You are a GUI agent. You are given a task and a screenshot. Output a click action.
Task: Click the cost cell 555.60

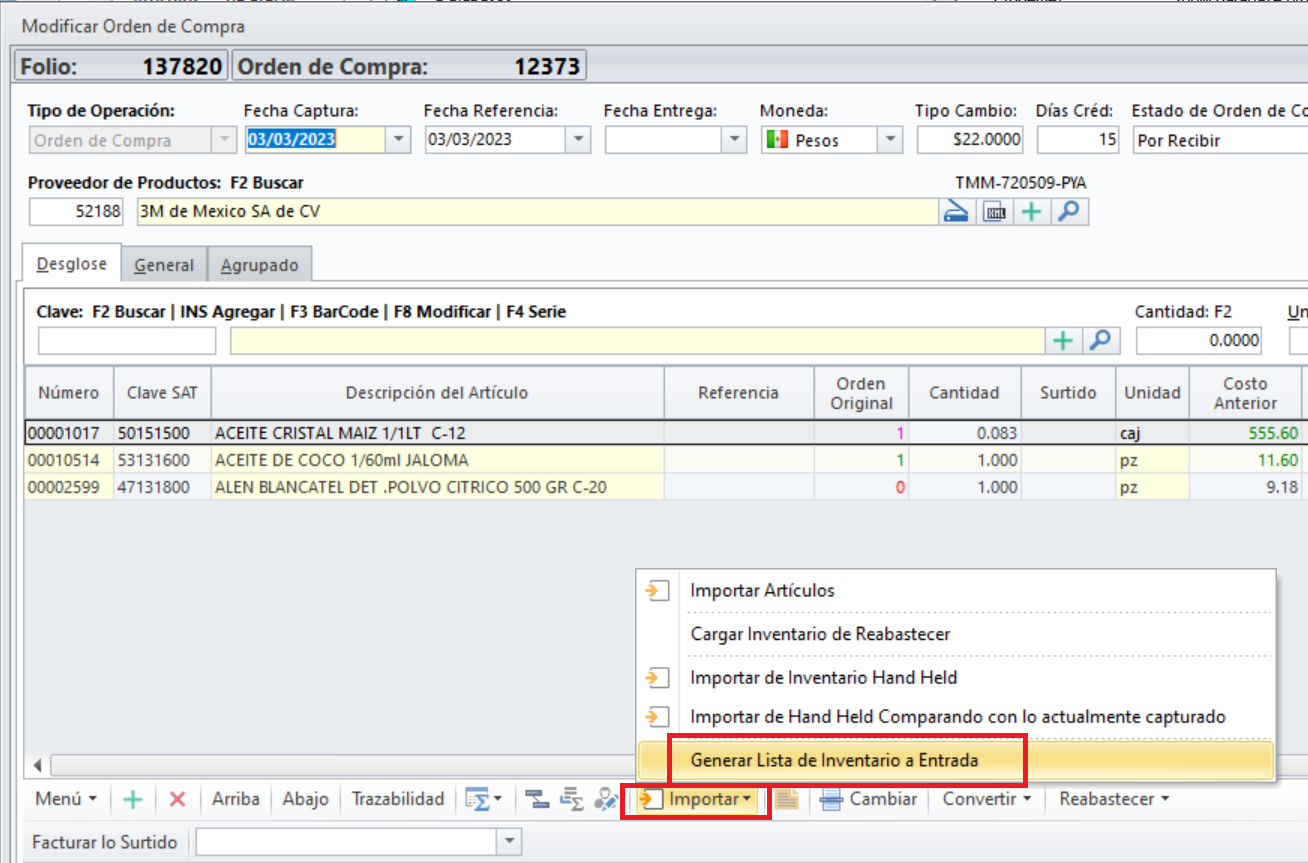1245,433
